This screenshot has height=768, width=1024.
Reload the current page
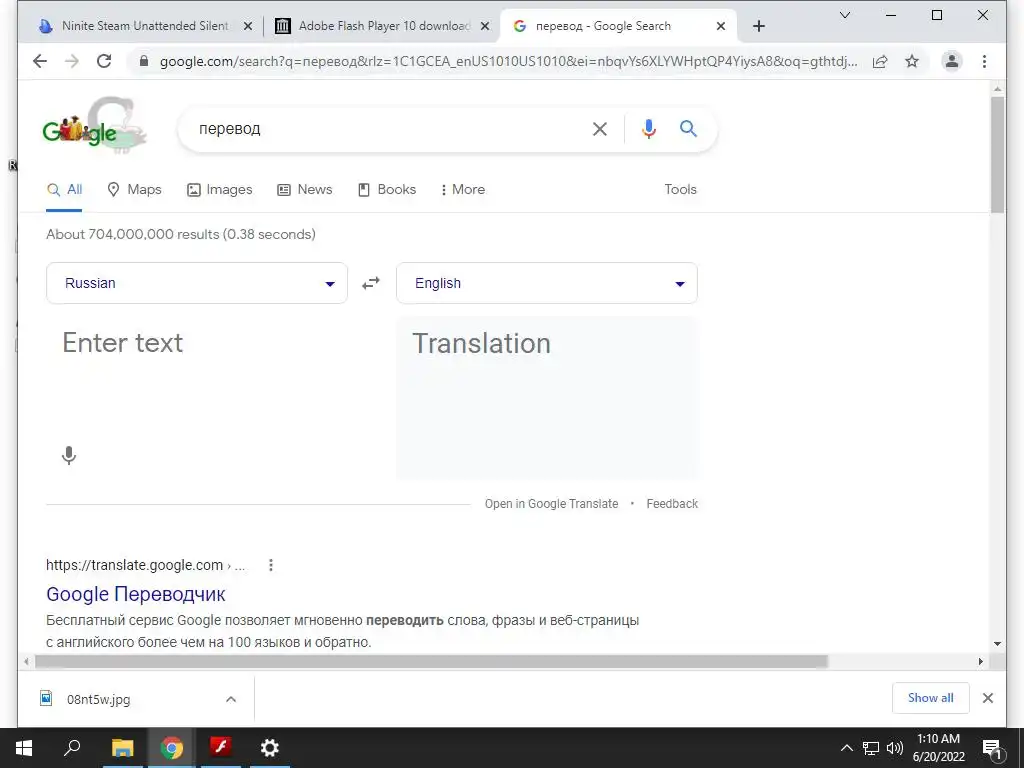pyautogui.click(x=104, y=61)
